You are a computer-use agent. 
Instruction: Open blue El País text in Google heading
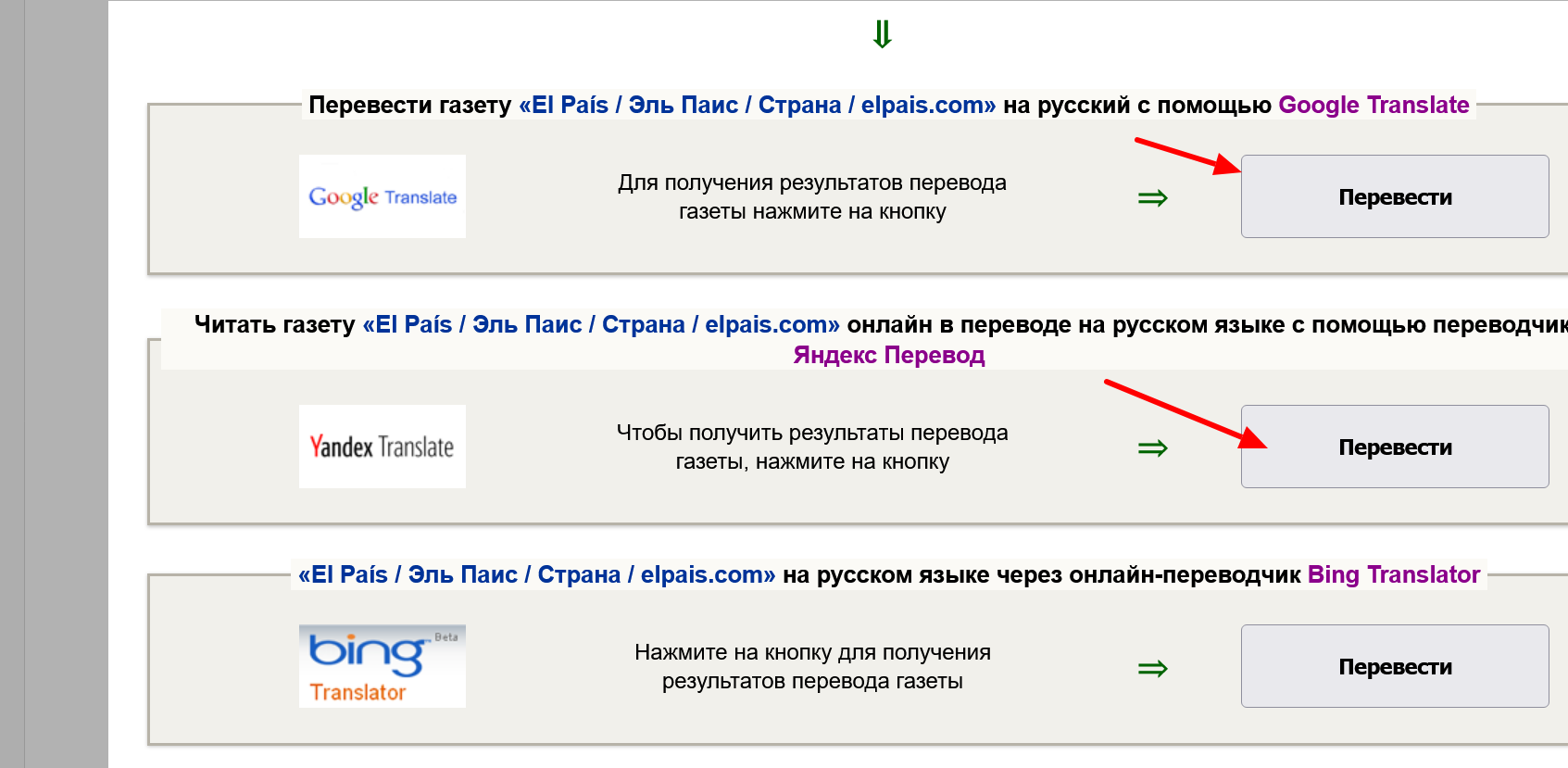757,106
